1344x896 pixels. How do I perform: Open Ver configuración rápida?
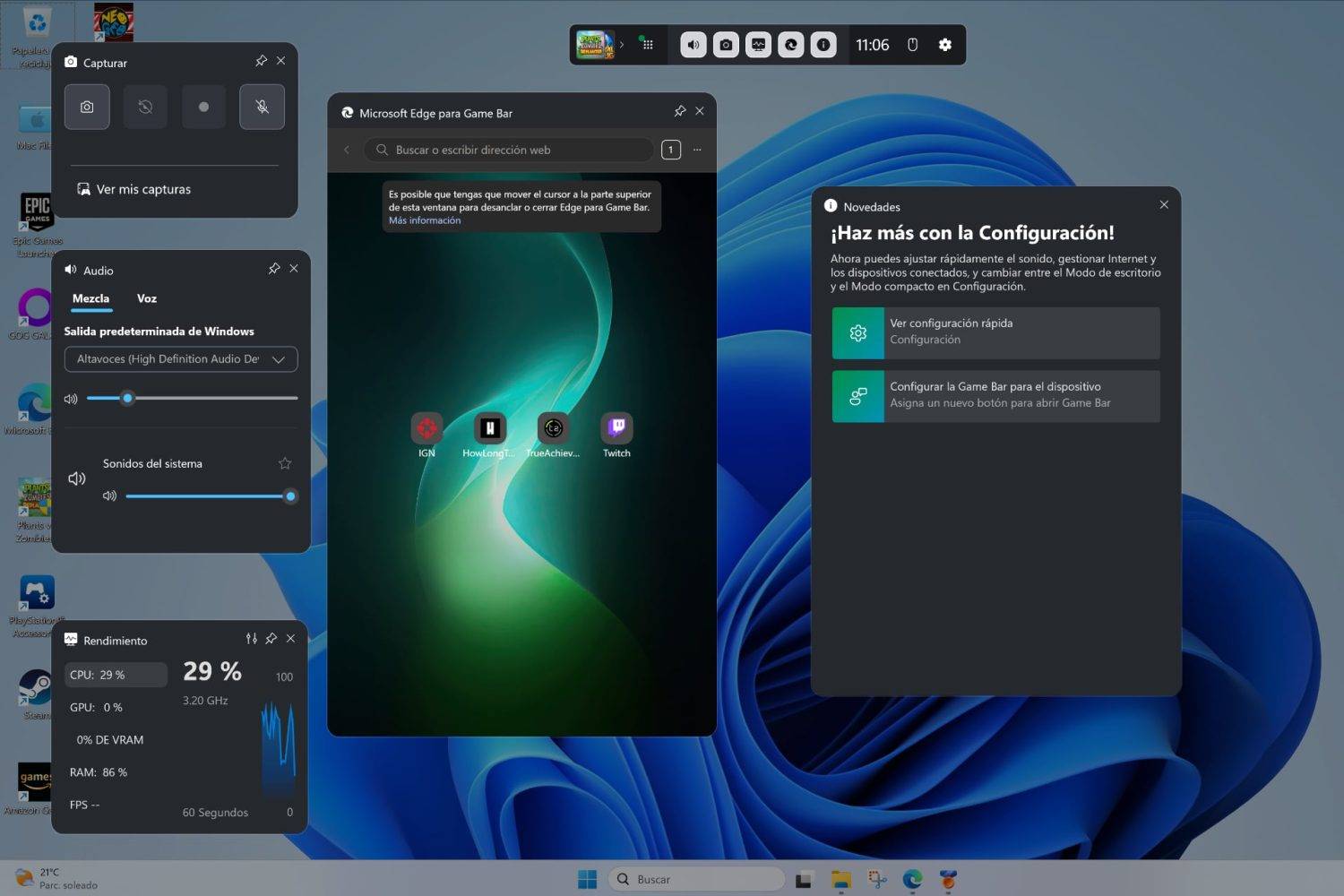(996, 333)
